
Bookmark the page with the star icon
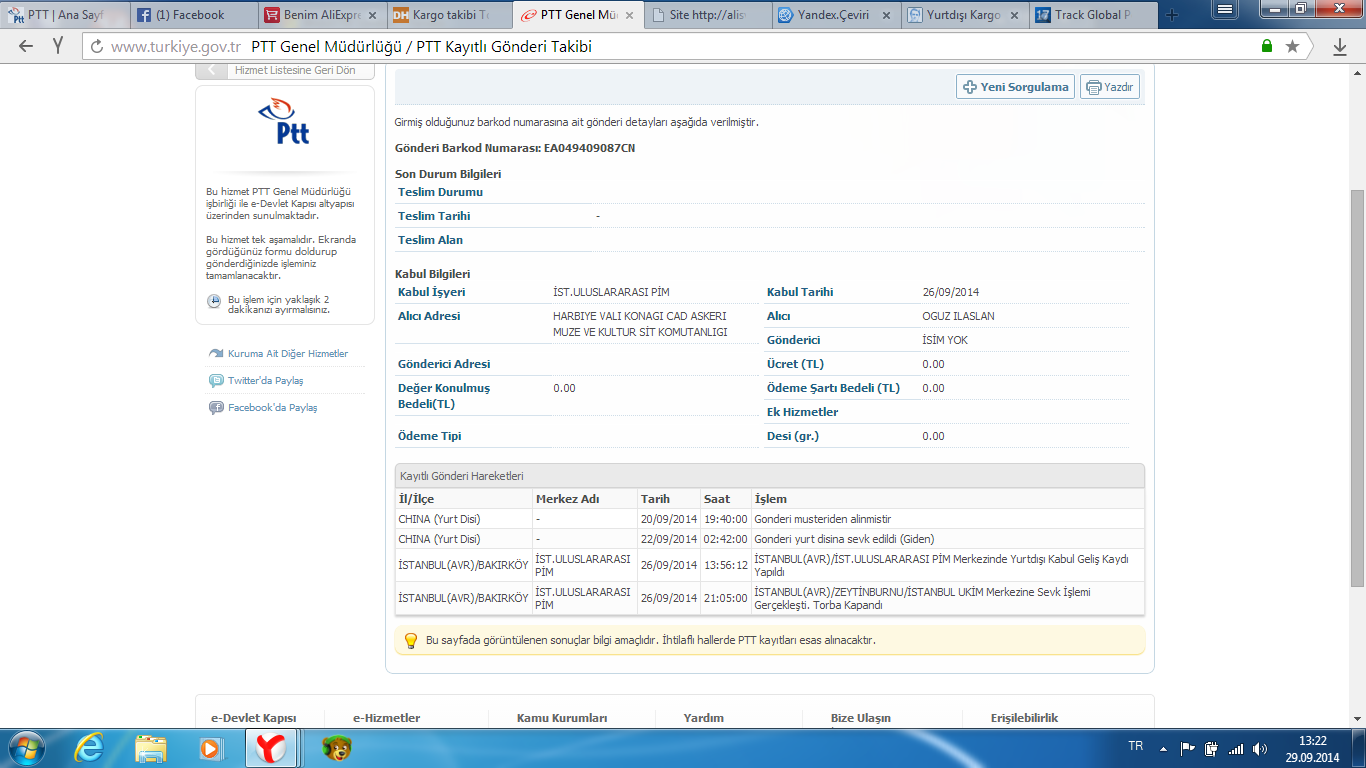tap(1292, 47)
